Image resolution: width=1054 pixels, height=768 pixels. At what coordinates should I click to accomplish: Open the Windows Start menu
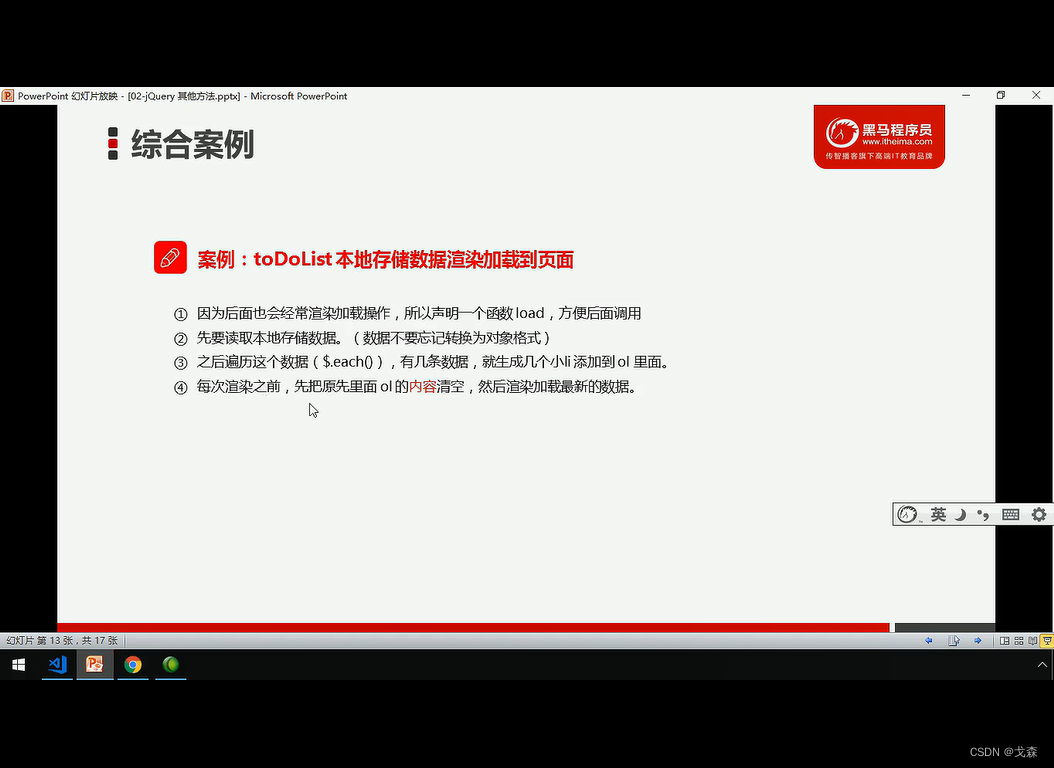coord(19,665)
